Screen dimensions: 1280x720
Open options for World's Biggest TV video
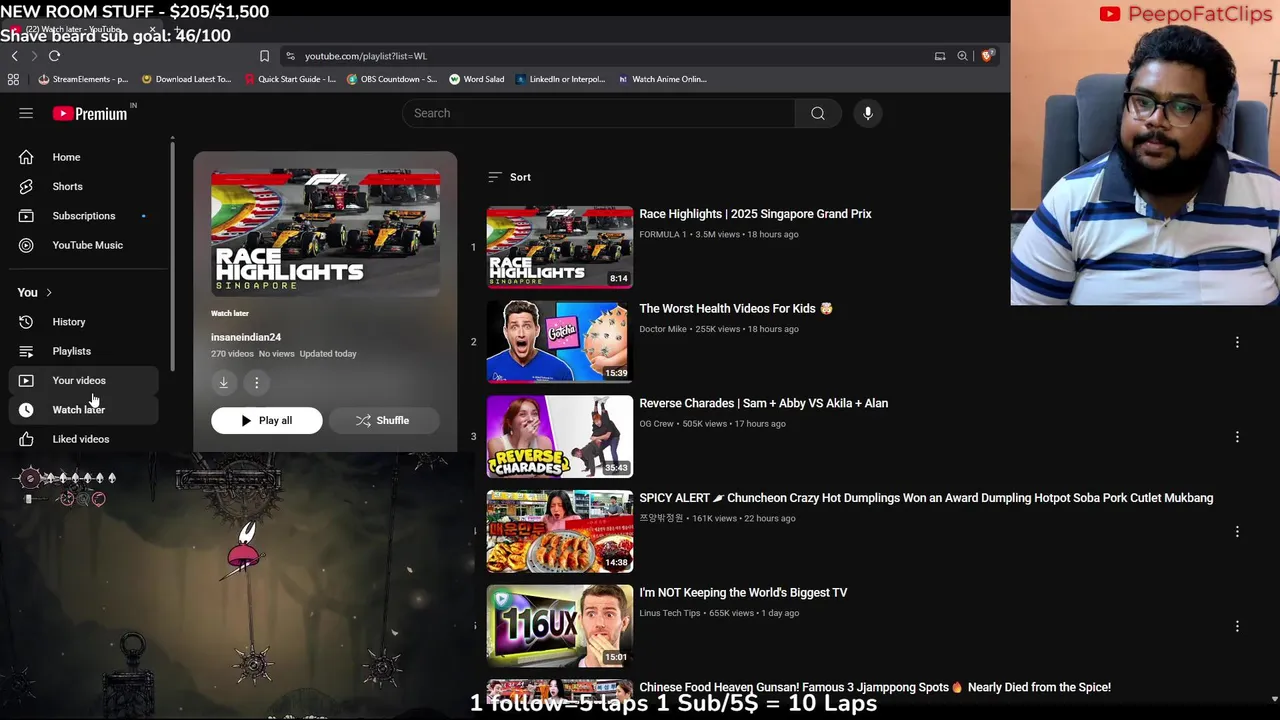[1237, 626]
